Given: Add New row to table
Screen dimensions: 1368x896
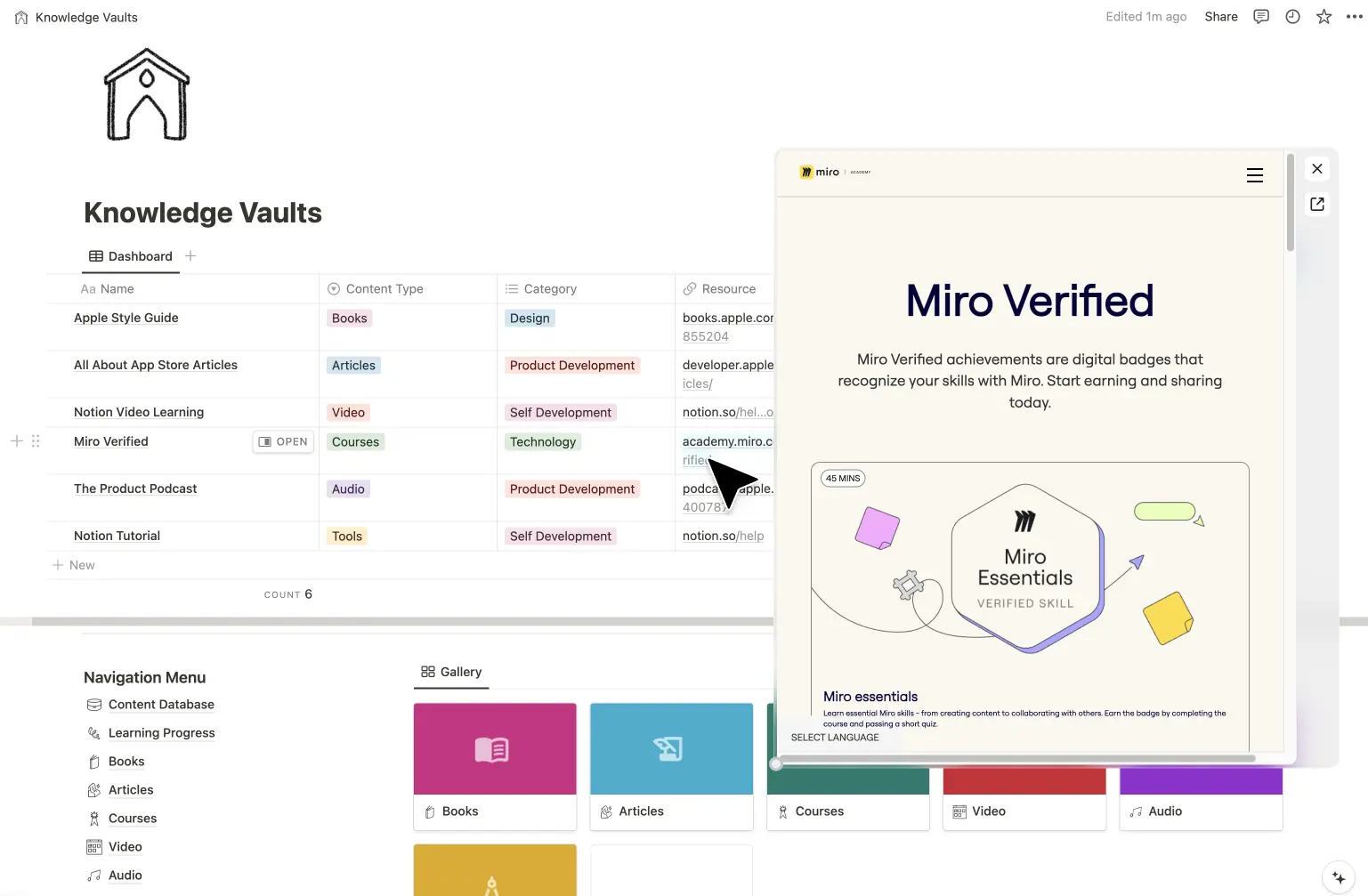Looking at the screenshot, I should tap(74, 565).
